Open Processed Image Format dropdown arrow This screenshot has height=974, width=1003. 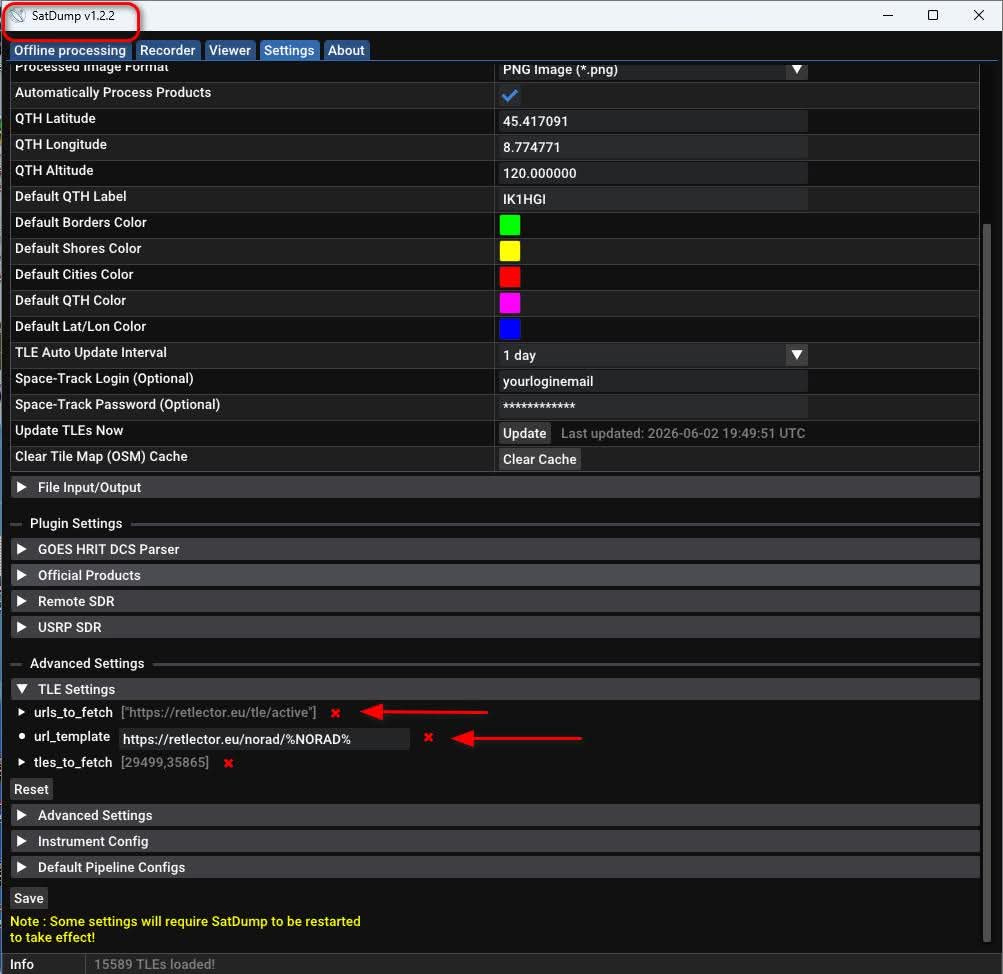(796, 69)
